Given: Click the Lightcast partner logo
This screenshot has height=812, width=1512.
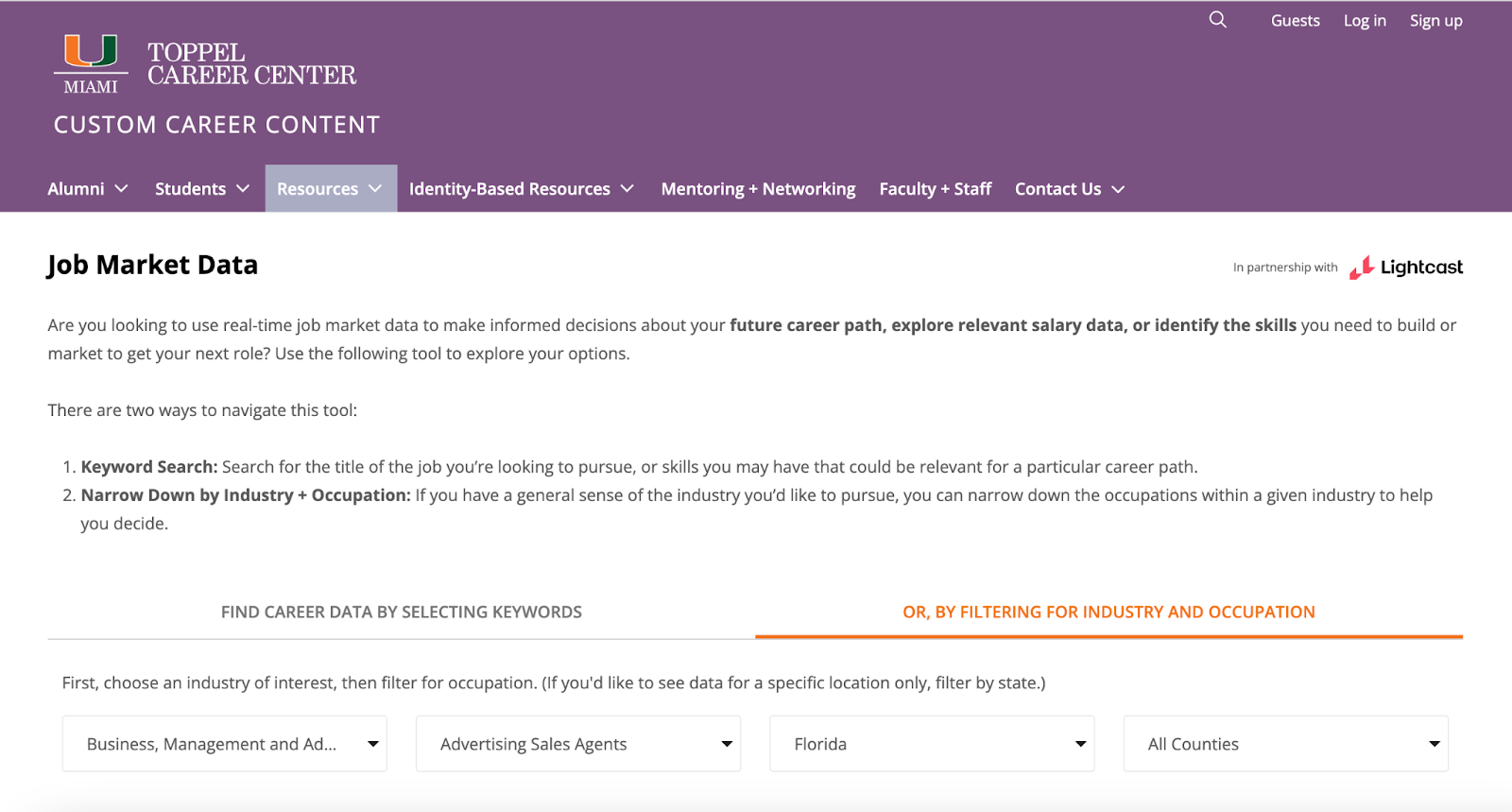Looking at the screenshot, I should click(x=1406, y=268).
